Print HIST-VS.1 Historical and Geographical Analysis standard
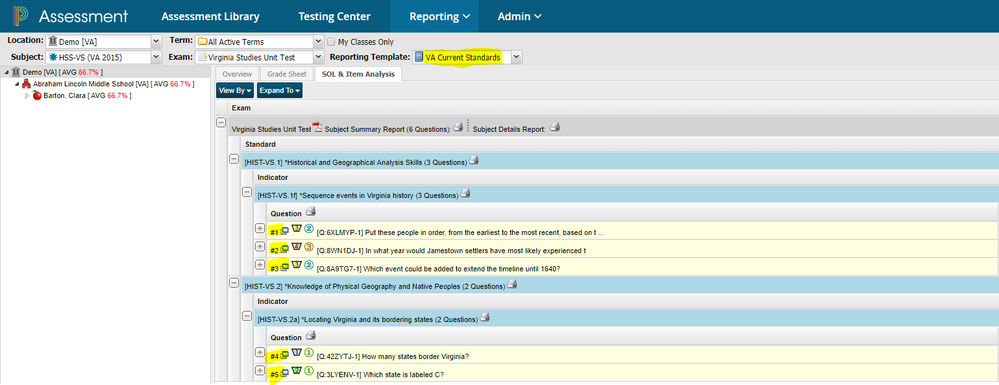999x385 pixels. coord(474,161)
